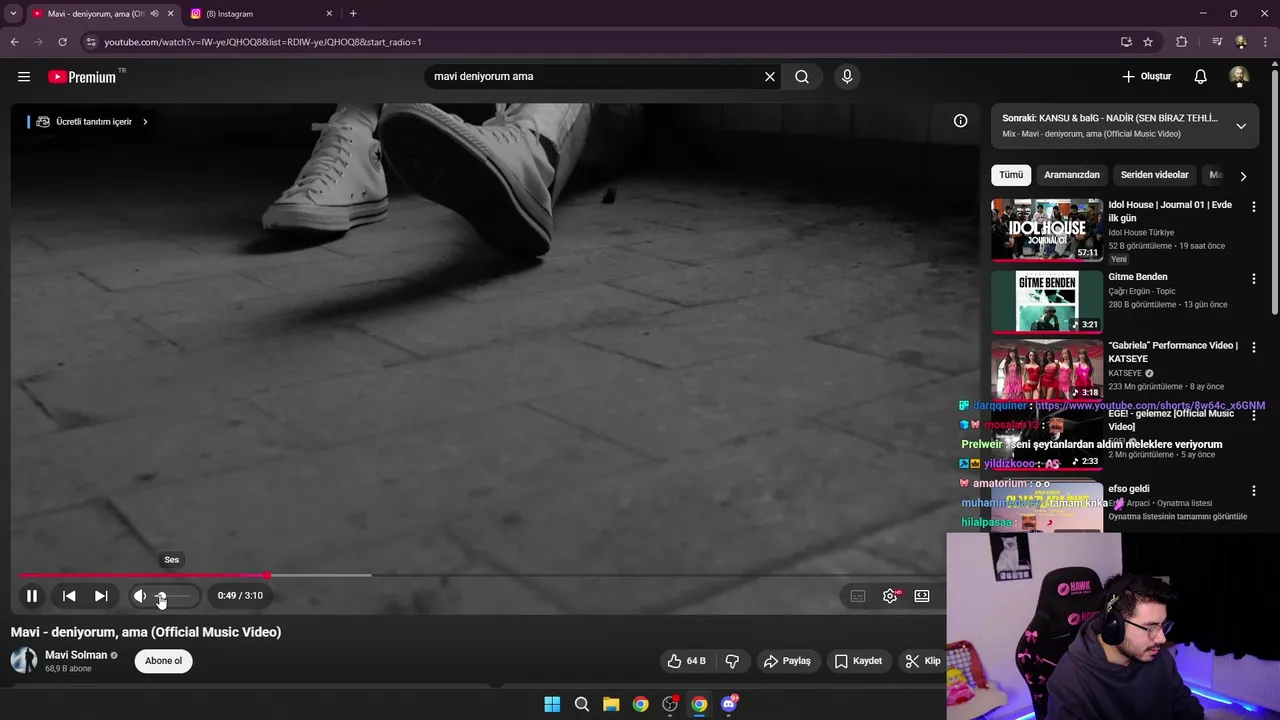The image size is (1280, 720).
Task: Create a clip with Klip button
Action: coord(922,661)
